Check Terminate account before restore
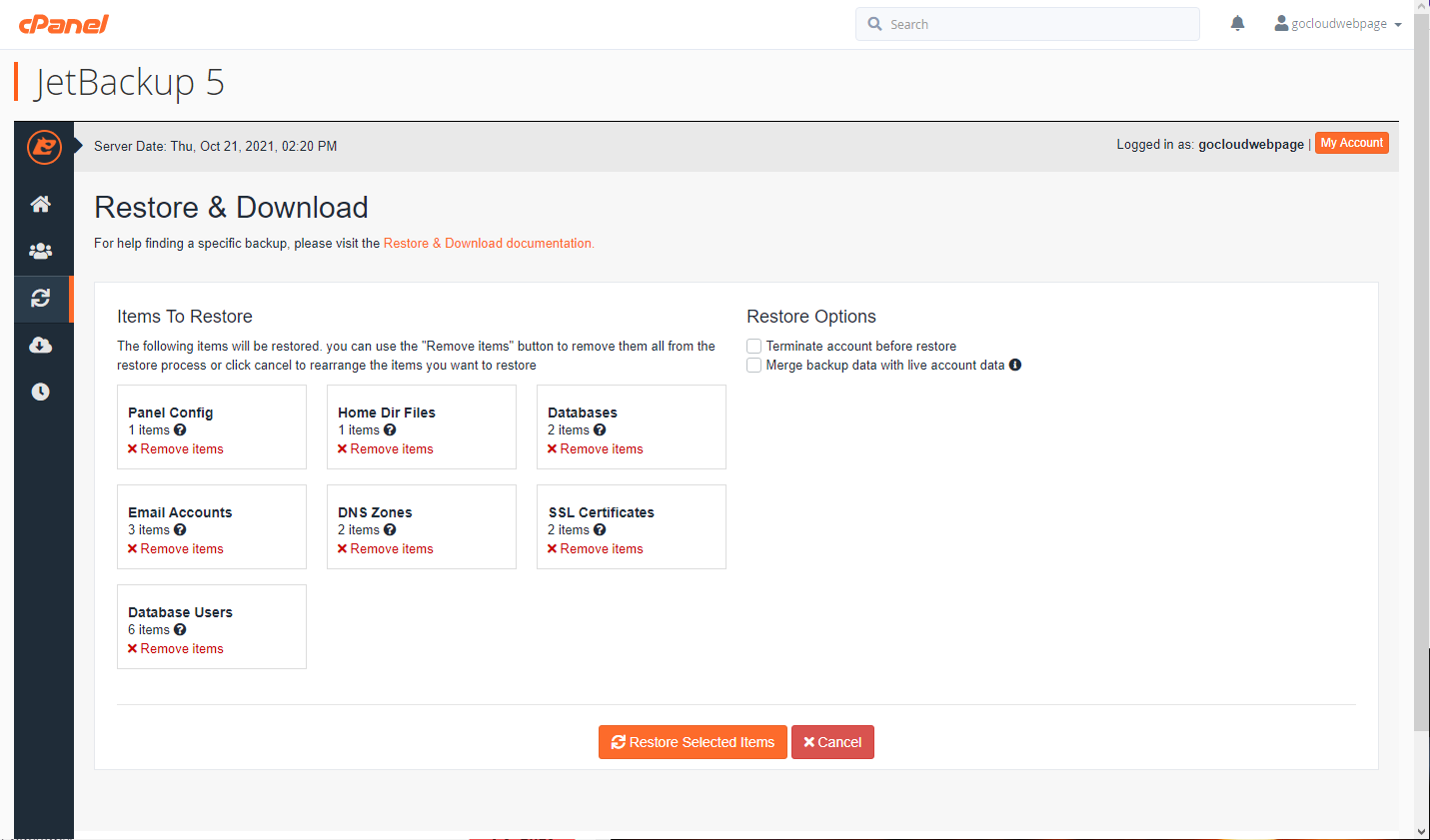This screenshot has height=840, width=1430. 754,346
